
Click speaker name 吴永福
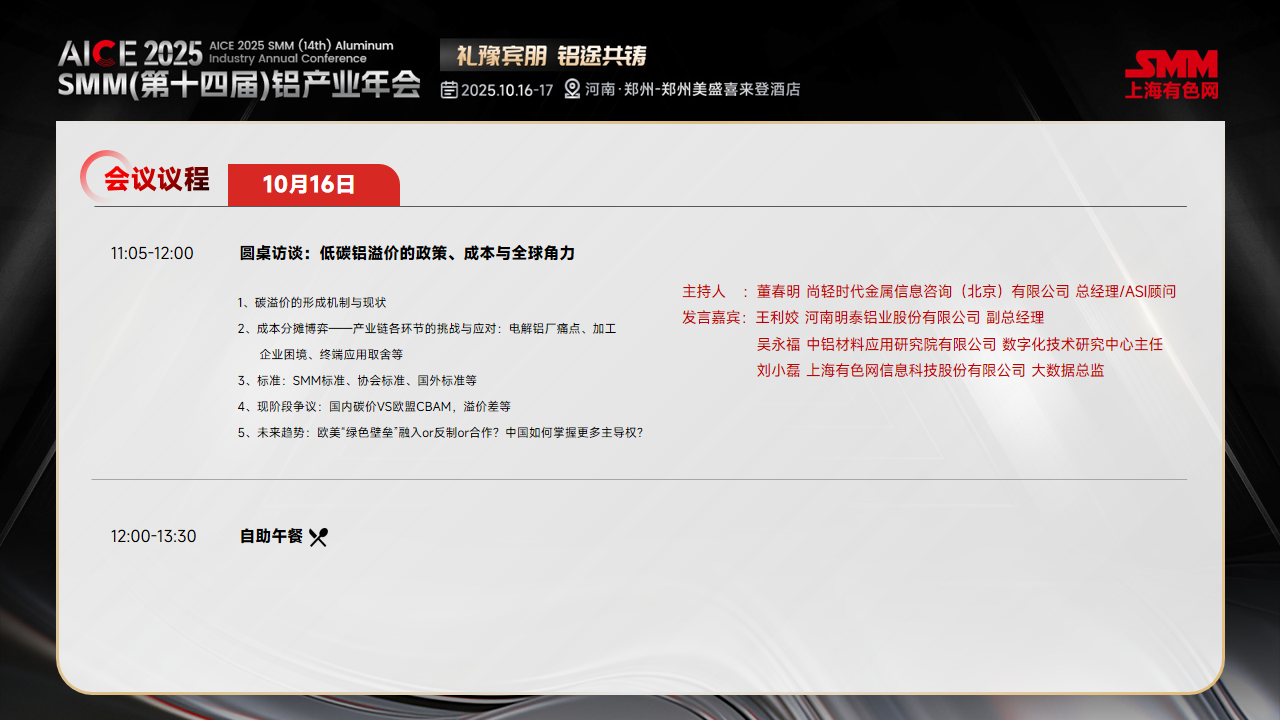(x=778, y=345)
